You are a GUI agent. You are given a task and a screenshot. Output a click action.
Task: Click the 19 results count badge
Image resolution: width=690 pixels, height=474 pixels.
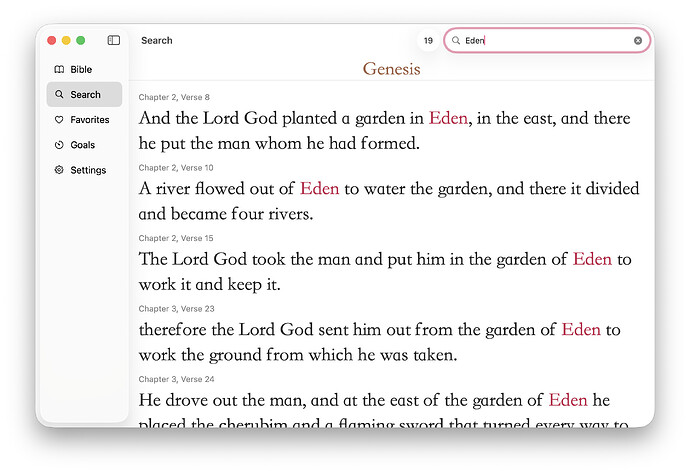pyautogui.click(x=428, y=41)
